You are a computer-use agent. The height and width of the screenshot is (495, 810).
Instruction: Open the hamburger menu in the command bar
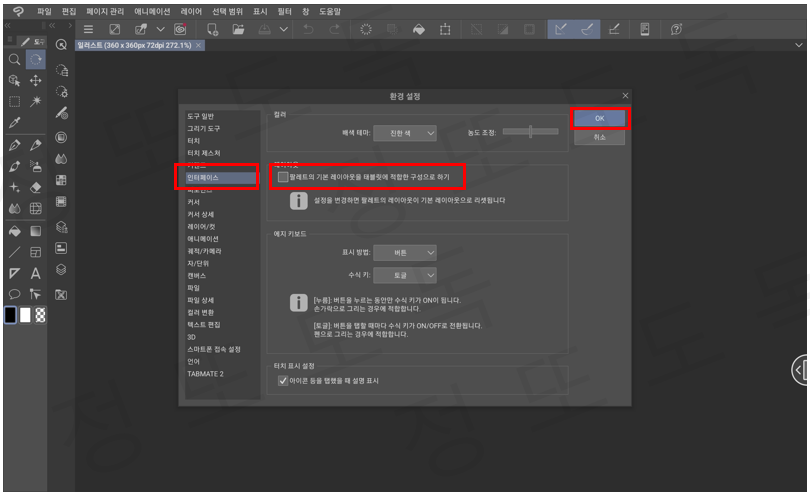point(88,29)
